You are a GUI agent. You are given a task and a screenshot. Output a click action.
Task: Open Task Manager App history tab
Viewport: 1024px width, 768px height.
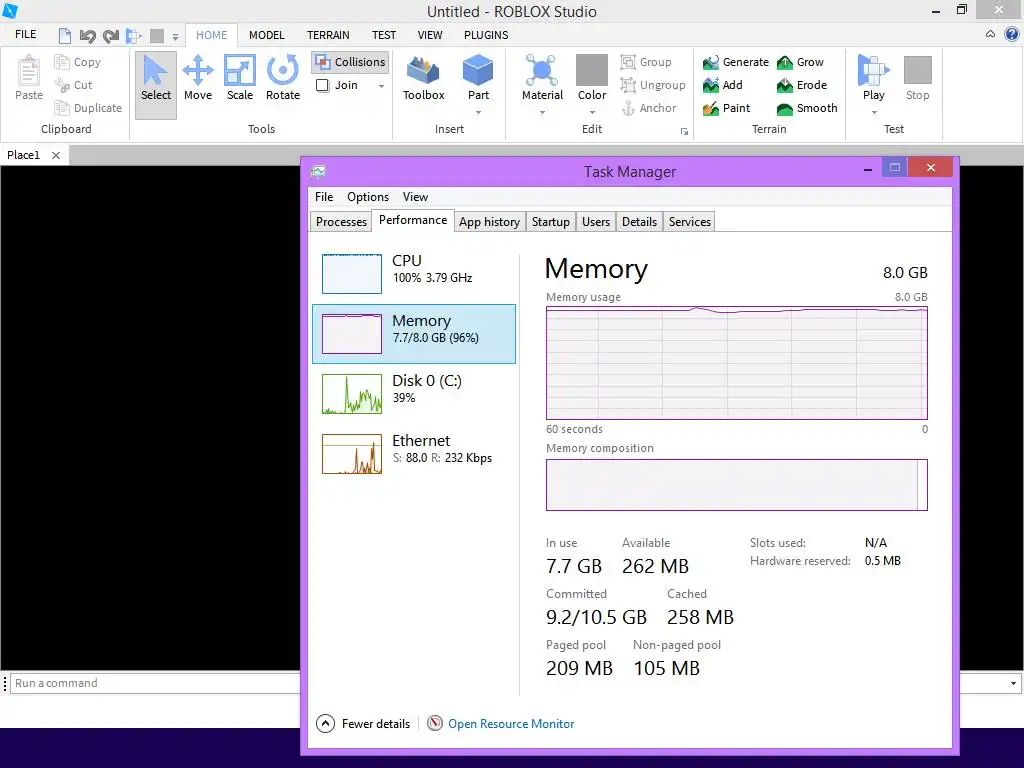coord(489,221)
